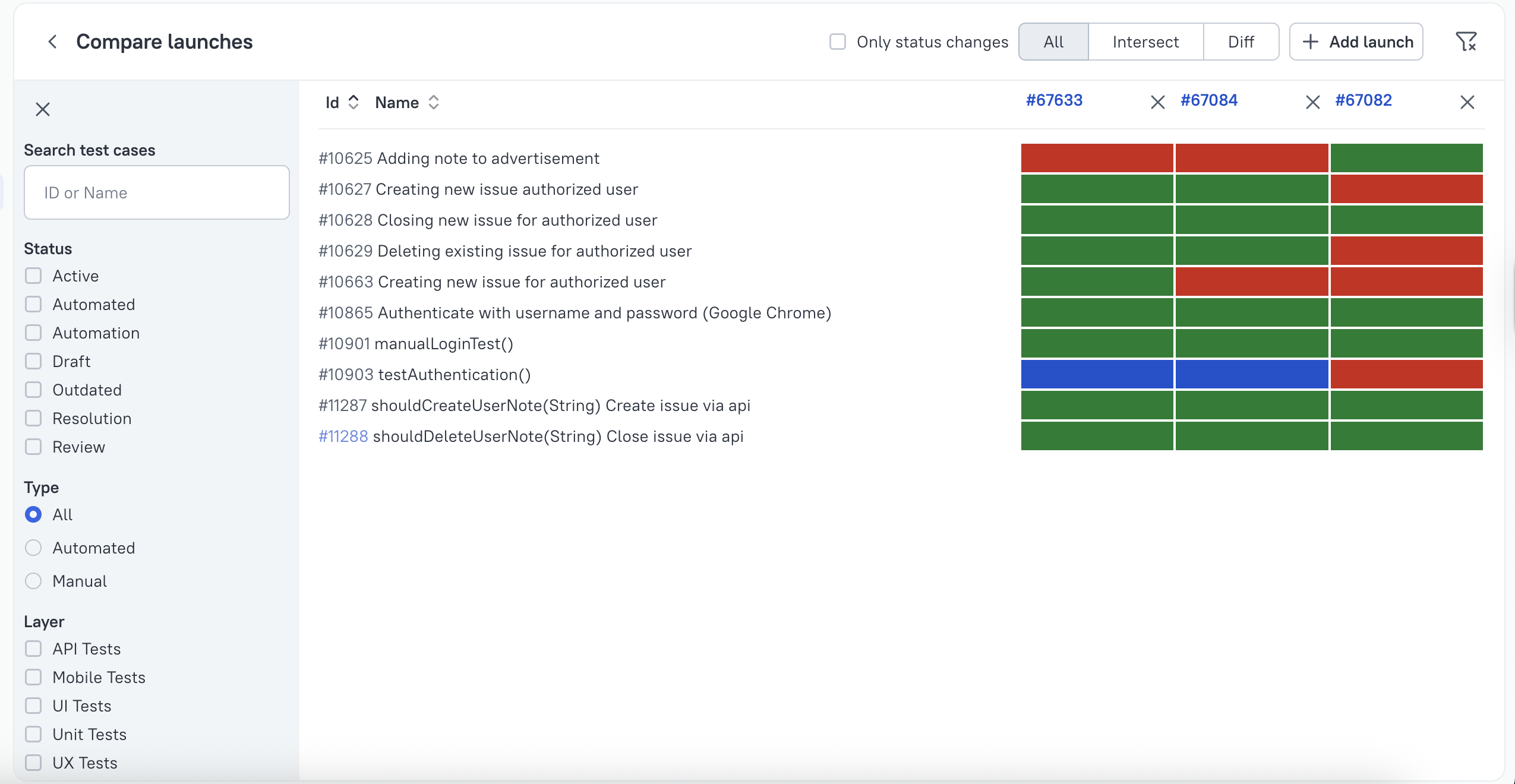Click blue status cell for testAuthentication in #67633
1515x784 pixels.
(1097, 374)
